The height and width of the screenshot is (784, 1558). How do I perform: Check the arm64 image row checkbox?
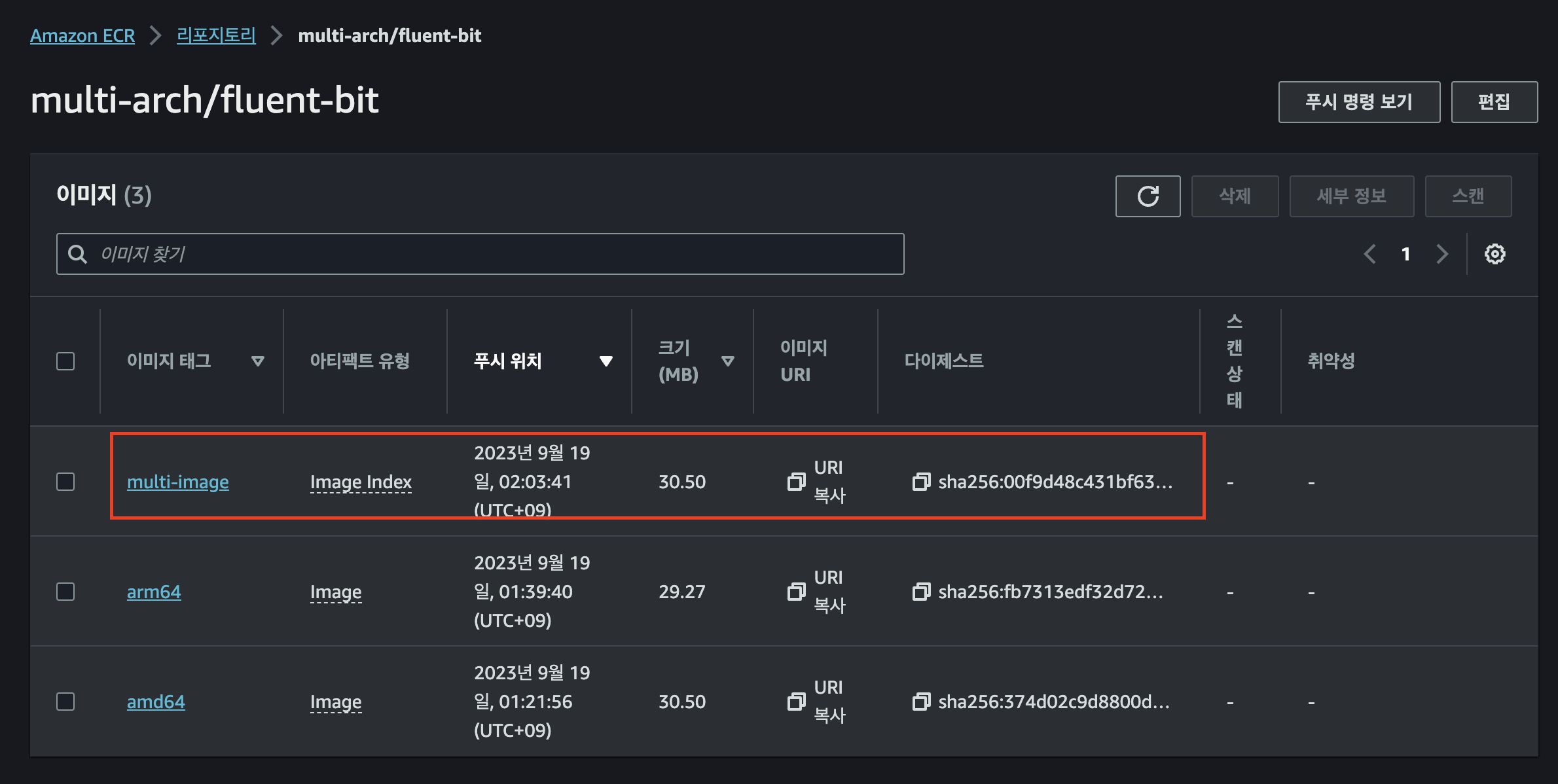tap(65, 592)
